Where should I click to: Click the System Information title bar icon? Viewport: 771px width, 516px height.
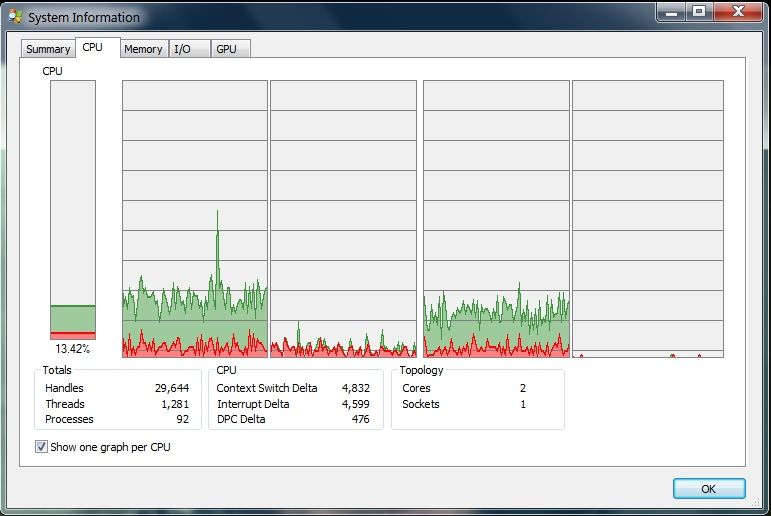coord(15,17)
